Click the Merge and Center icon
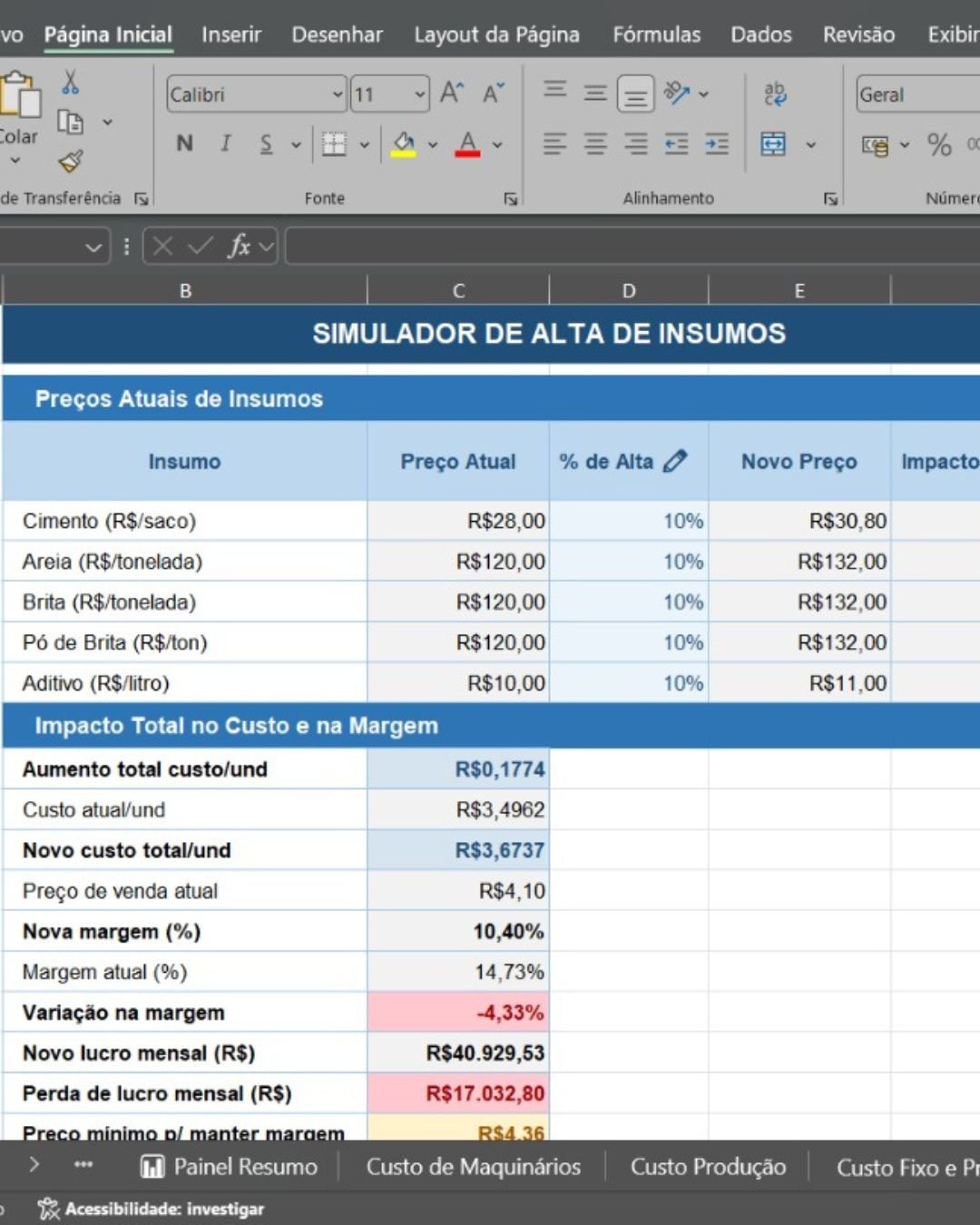 773,143
